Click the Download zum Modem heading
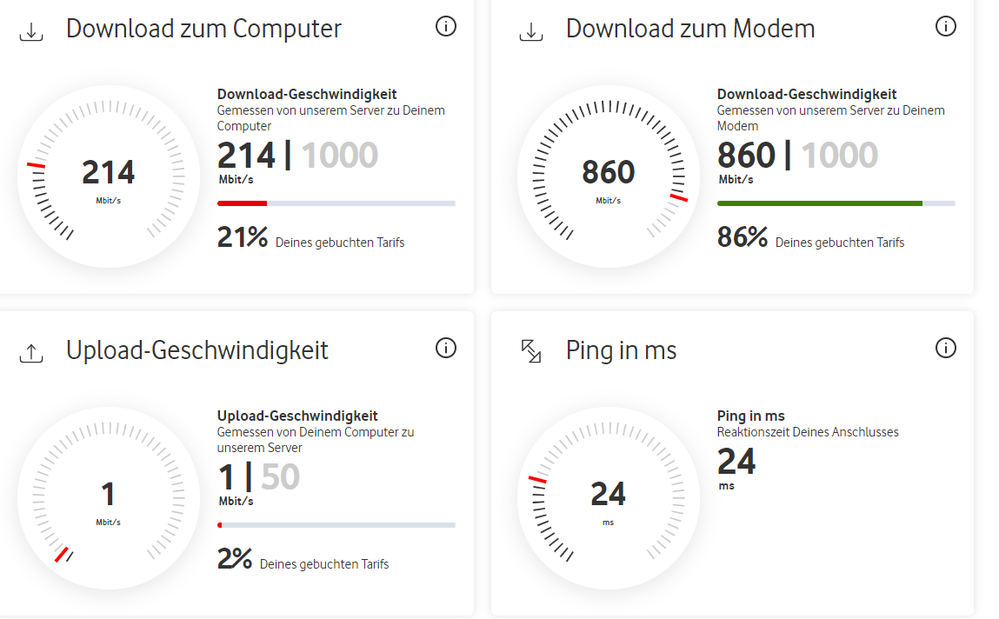 pyautogui.click(x=690, y=29)
